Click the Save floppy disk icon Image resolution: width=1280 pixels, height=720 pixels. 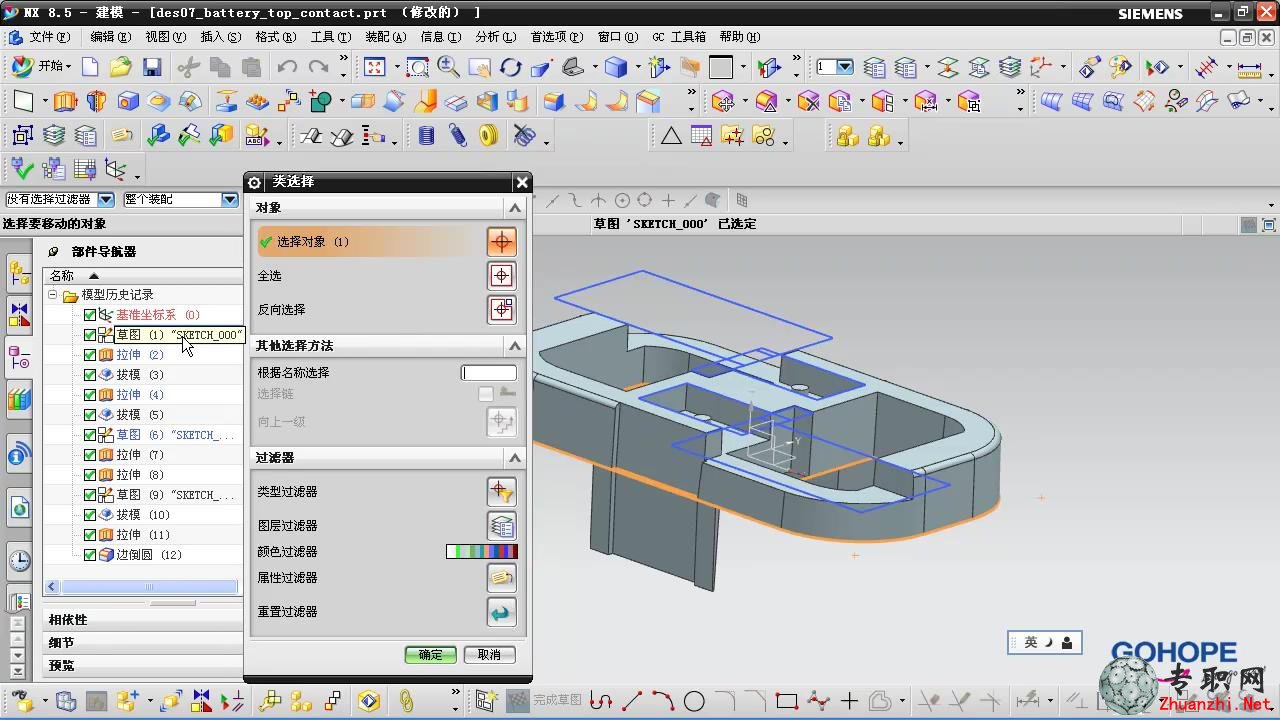click(152, 67)
